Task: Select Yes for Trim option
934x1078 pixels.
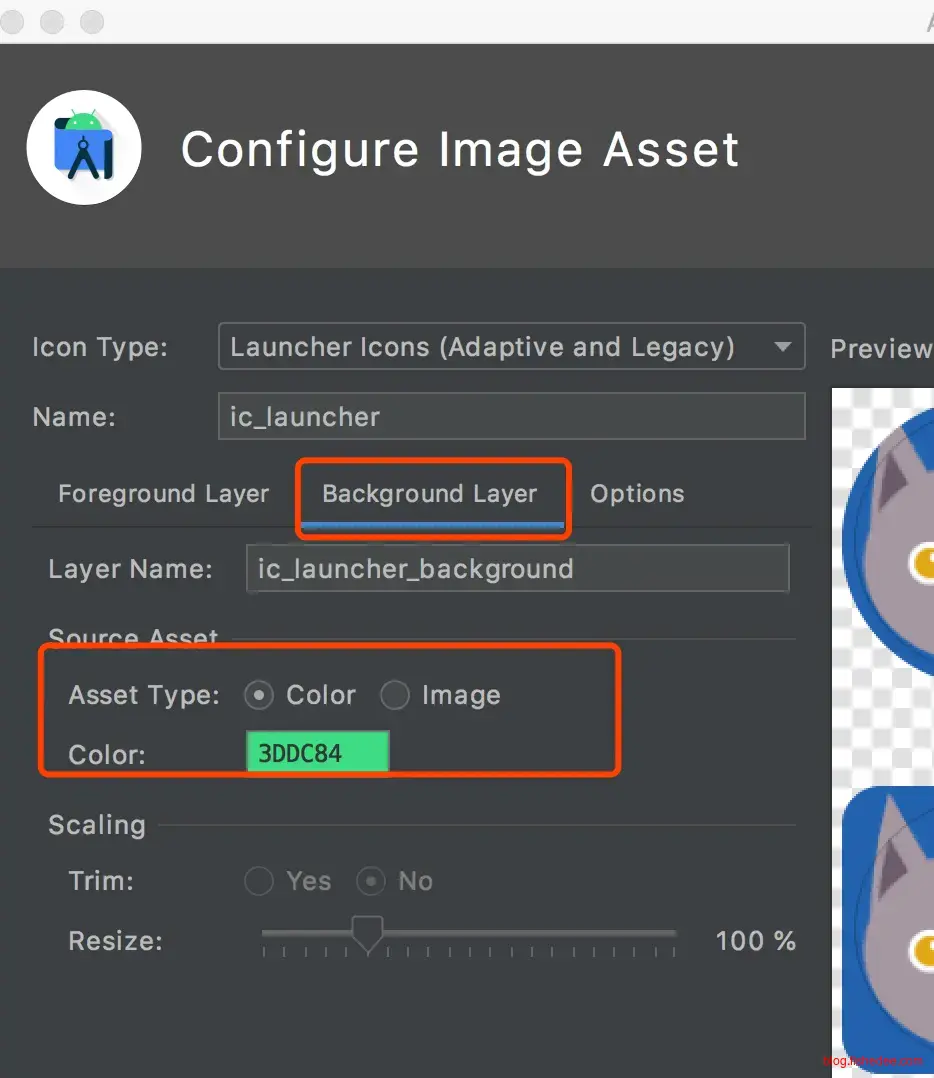Action: coord(259,881)
